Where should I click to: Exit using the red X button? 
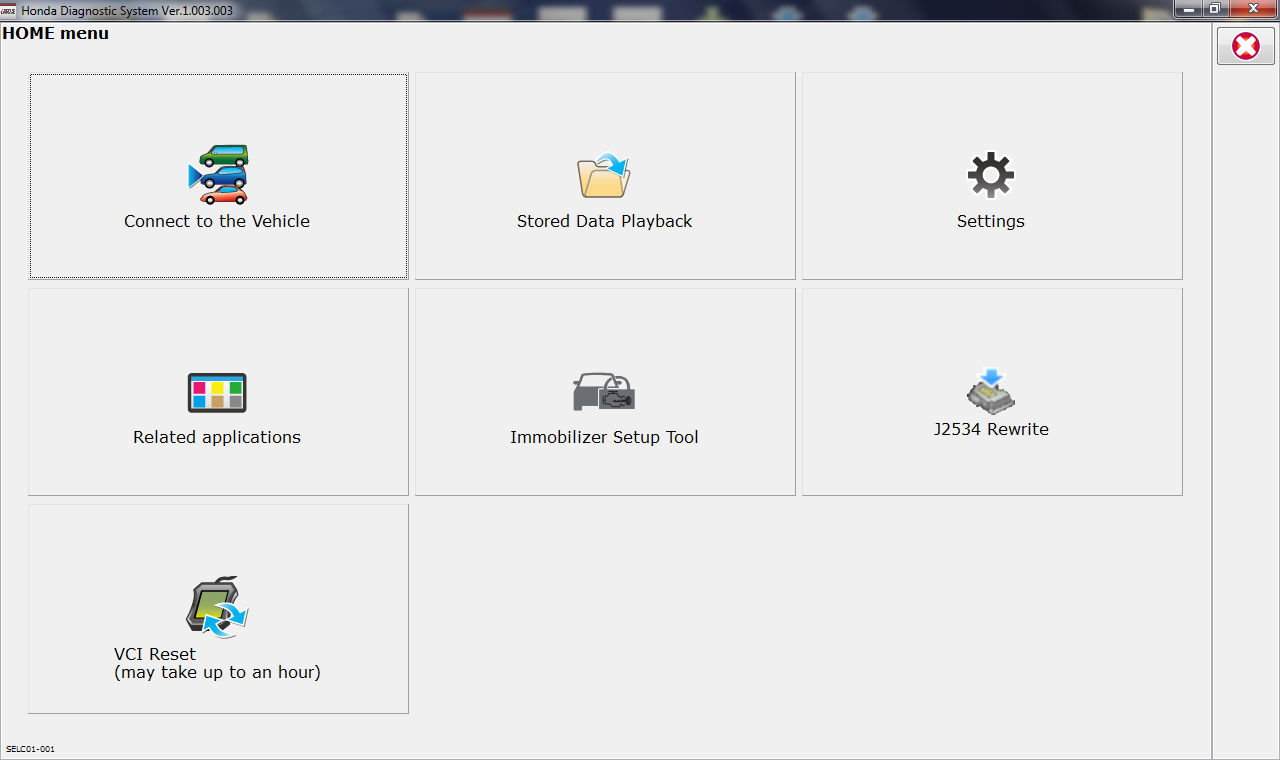coord(1246,46)
